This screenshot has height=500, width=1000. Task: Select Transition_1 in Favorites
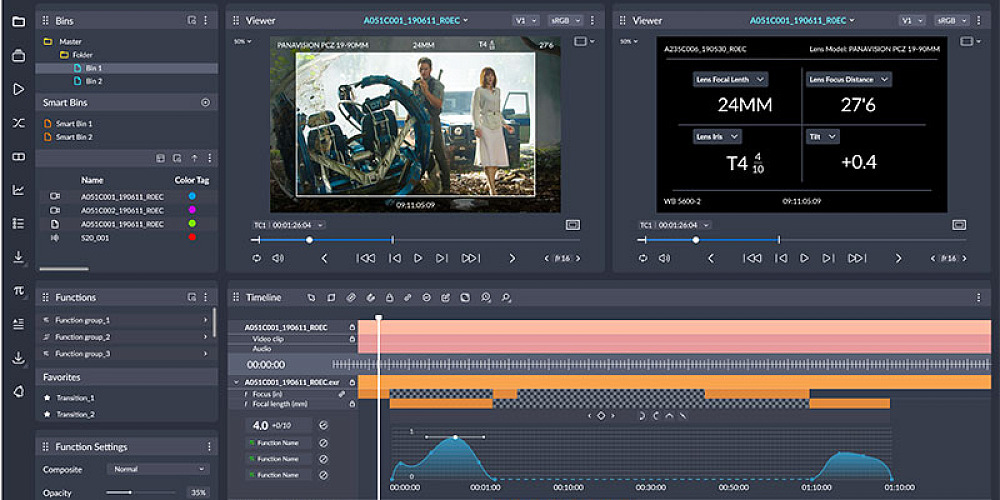point(74,397)
